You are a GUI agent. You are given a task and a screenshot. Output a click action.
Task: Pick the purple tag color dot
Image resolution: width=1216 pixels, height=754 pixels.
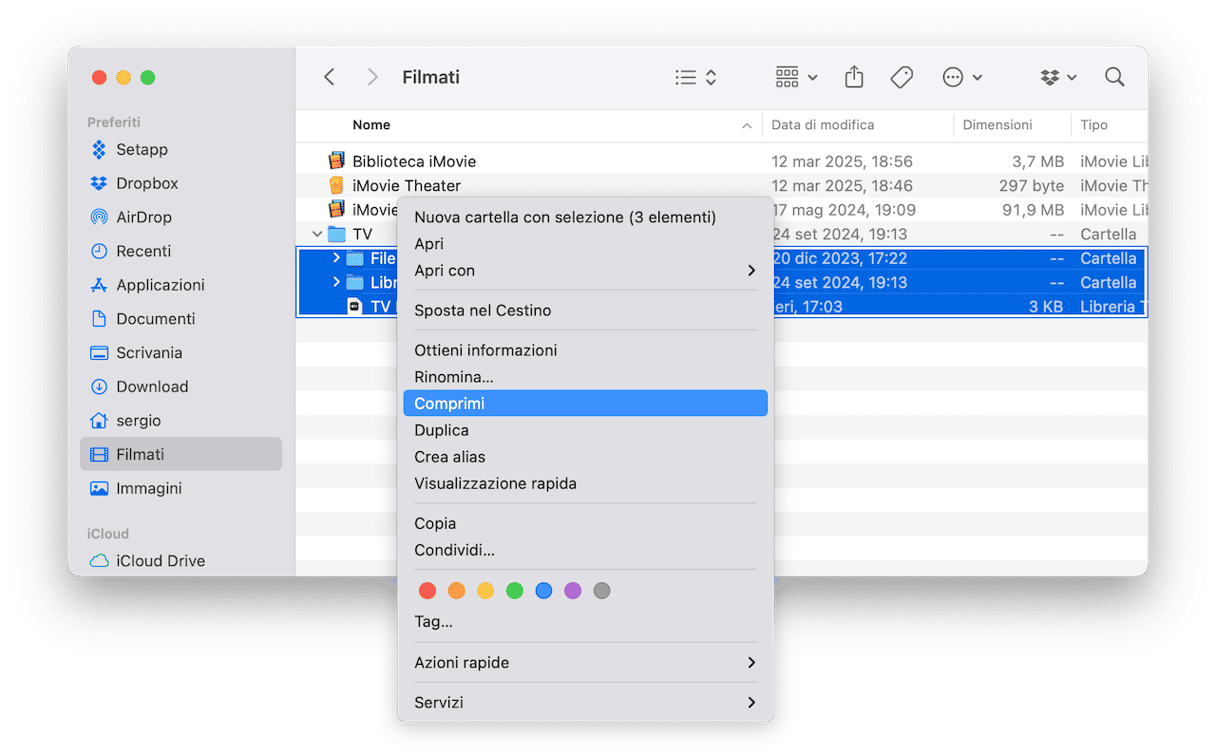(572, 591)
